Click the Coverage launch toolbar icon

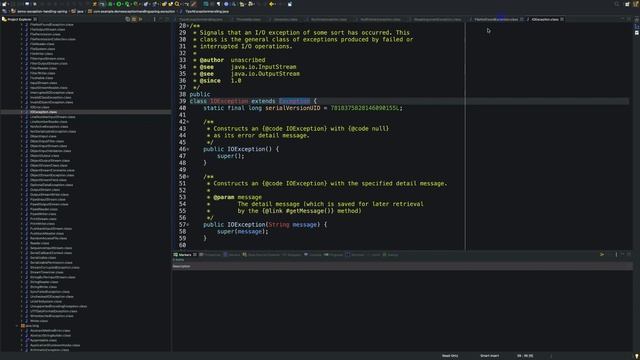(x=127, y=4)
